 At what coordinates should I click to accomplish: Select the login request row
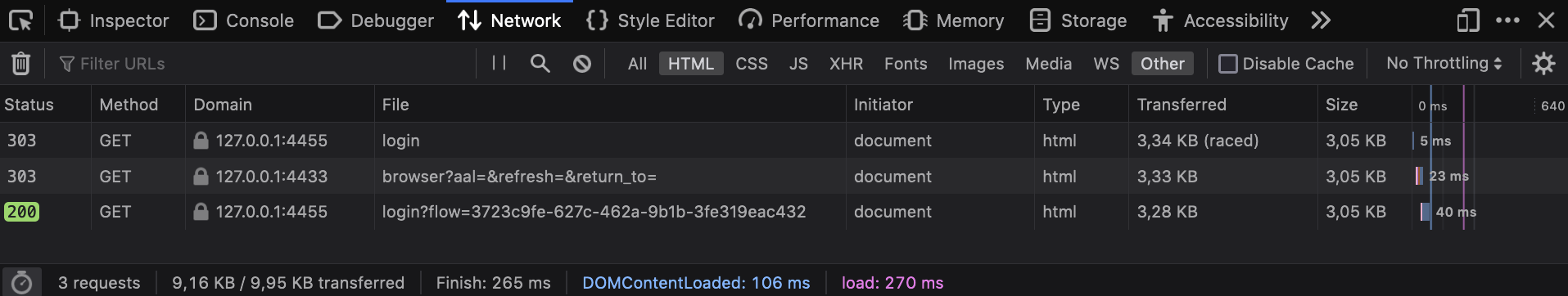pos(784,140)
